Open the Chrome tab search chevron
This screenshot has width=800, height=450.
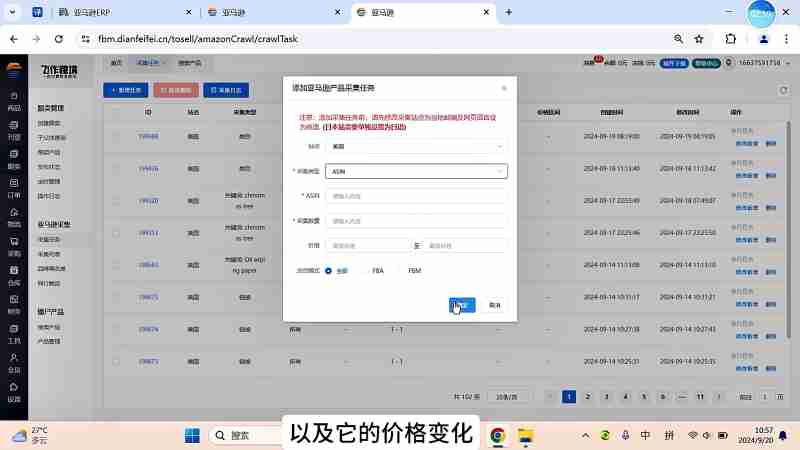pyautogui.click(x=12, y=12)
